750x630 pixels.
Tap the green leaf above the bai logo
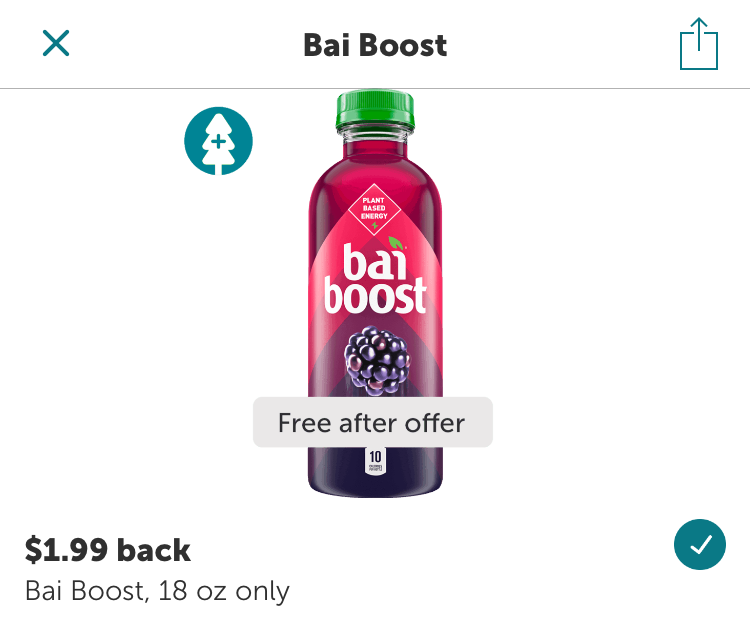(397, 242)
